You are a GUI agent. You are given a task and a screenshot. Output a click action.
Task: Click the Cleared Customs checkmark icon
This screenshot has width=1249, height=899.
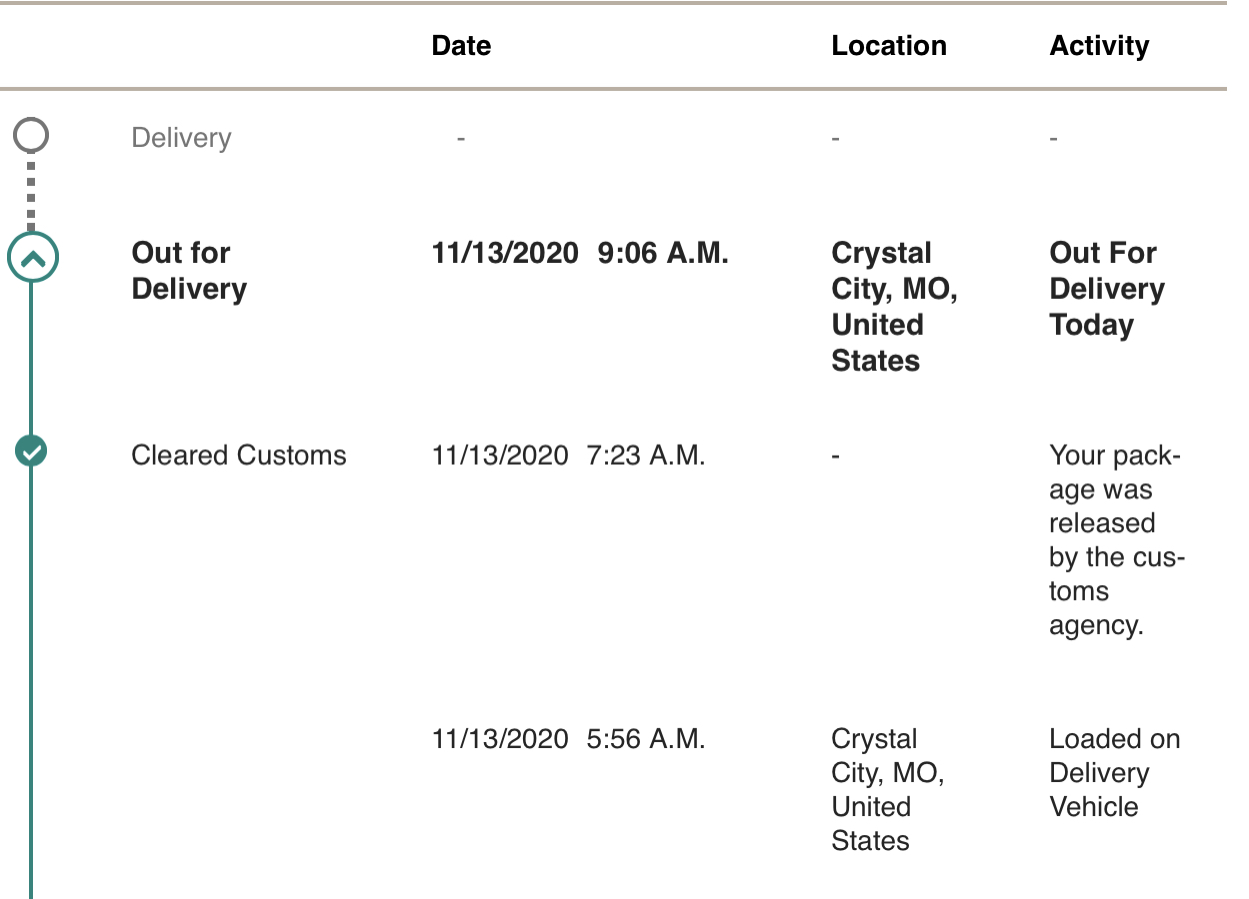32,452
